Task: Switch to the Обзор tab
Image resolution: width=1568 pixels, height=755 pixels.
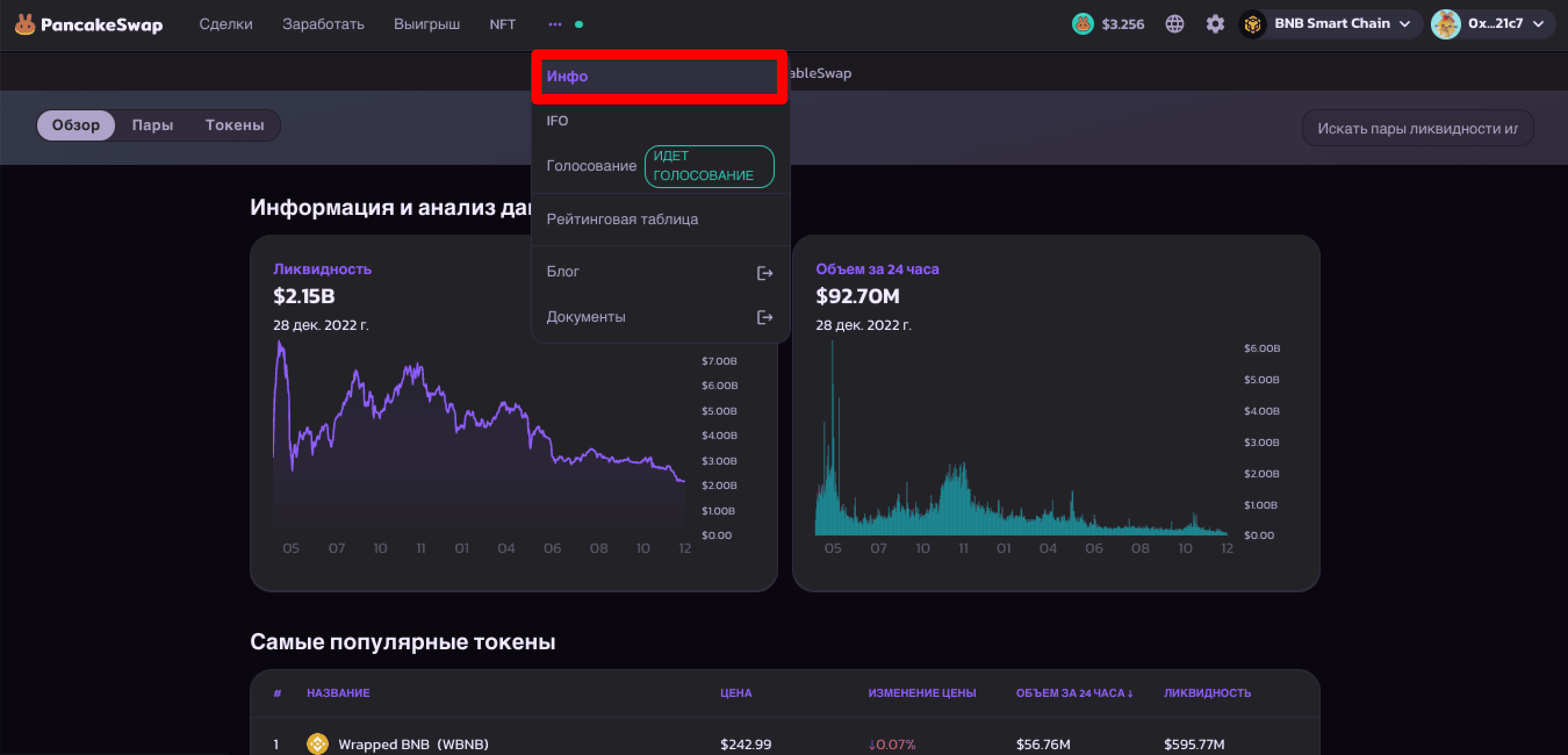Action: coord(75,125)
